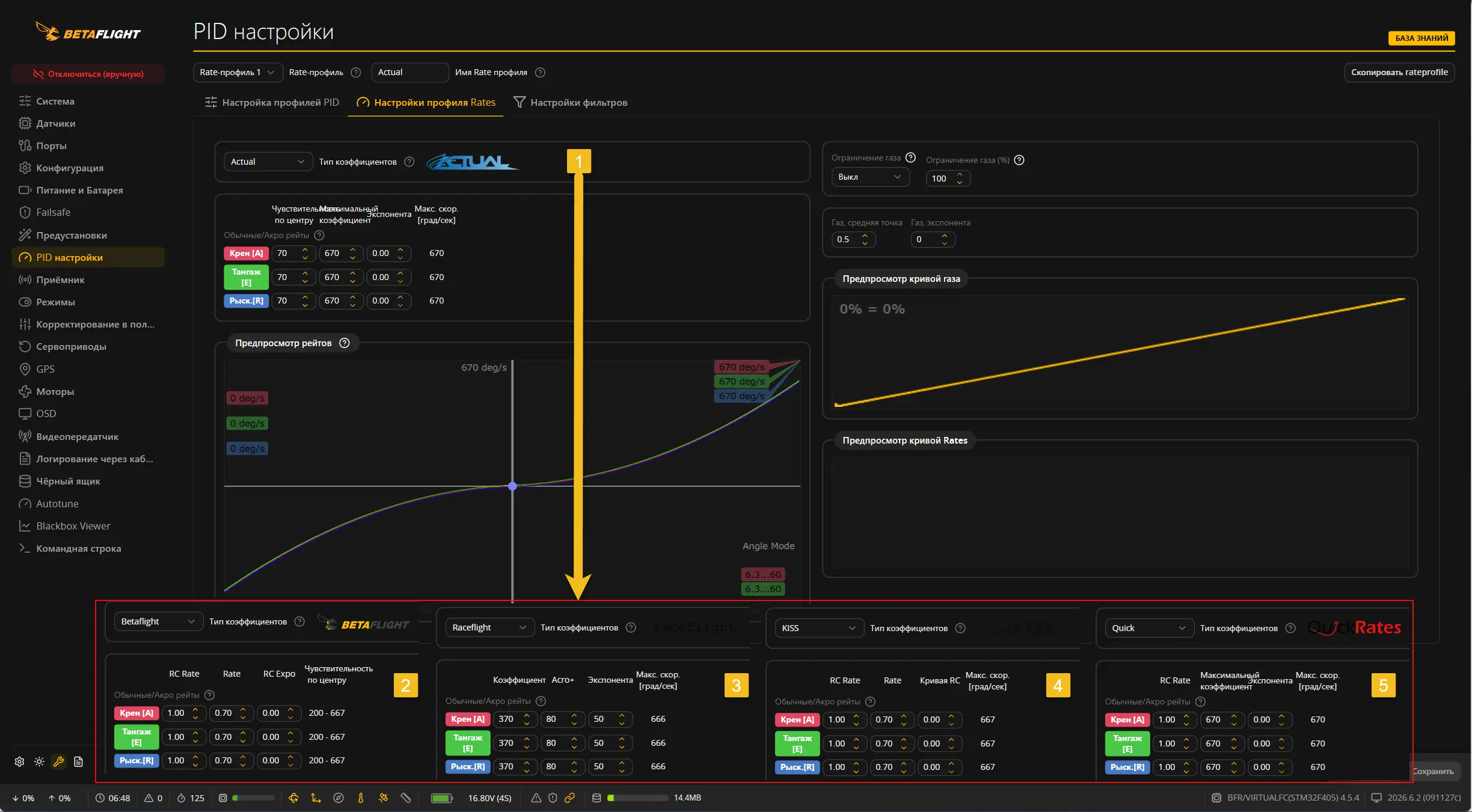Click help icon next to Ограничение газа (%)

pyautogui.click(x=1019, y=160)
